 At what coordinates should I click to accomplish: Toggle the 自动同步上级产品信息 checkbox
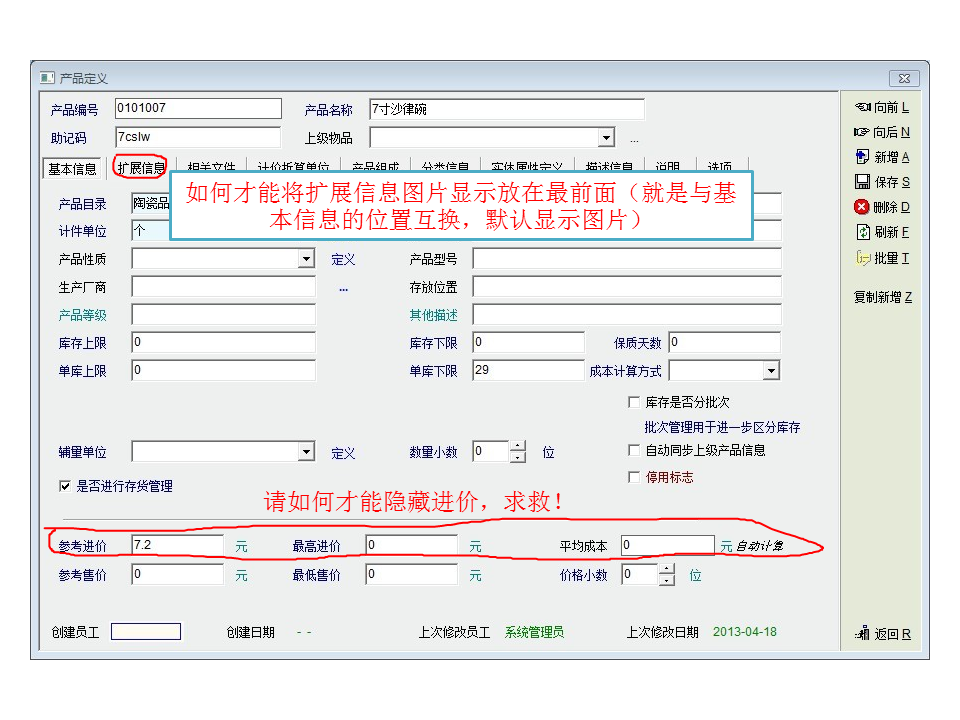pyautogui.click(x=634, y=450)
